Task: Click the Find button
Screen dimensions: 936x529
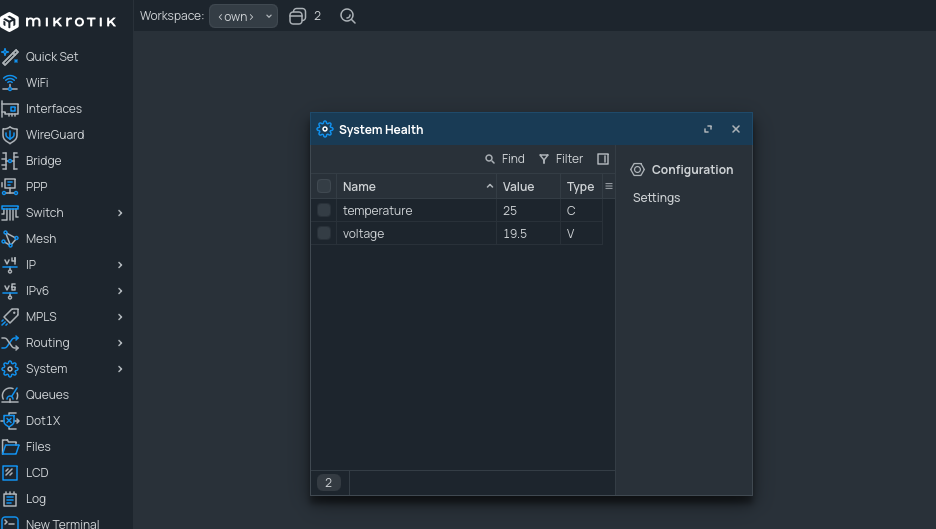Action: pos(505,159)
